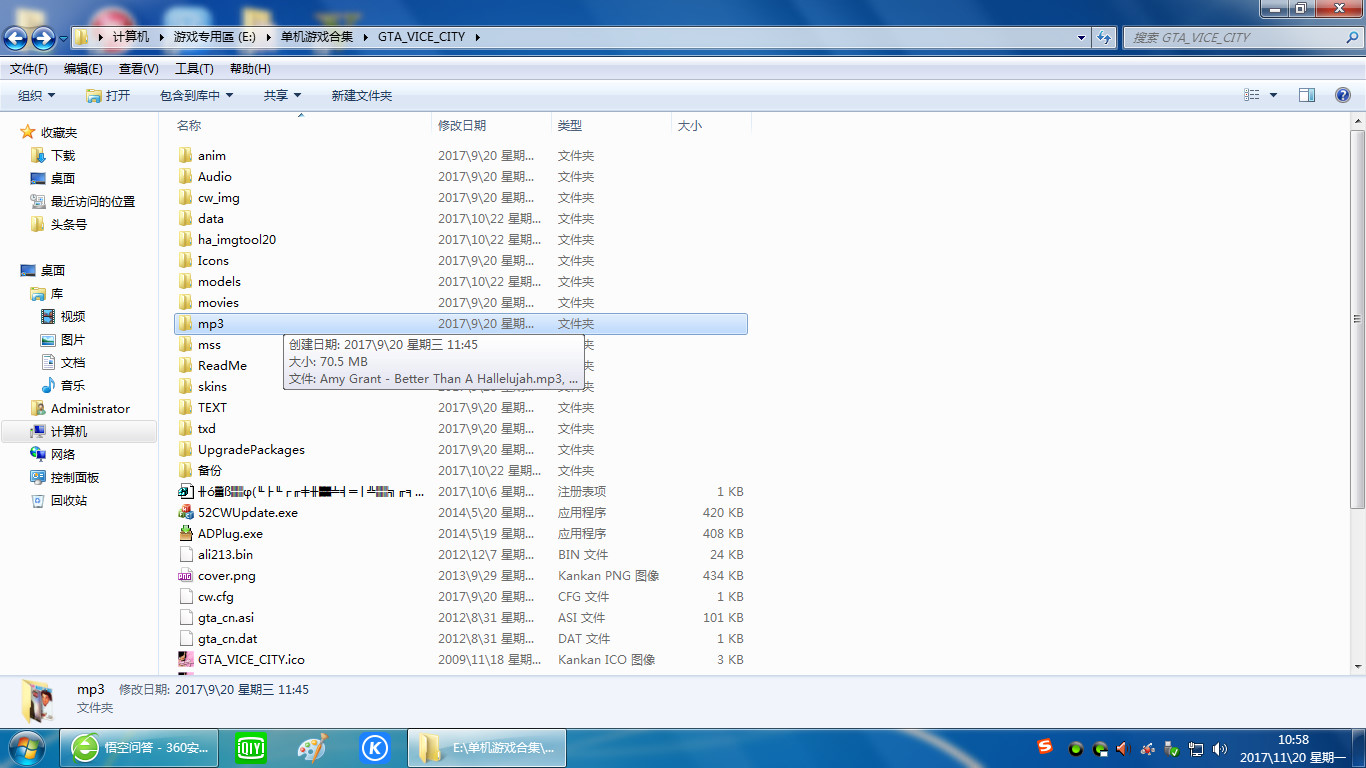The width and height of the screenshot is (1366, 768).
Task: Open the iQIYI taskbar icon
Action: tap(251, 748)
